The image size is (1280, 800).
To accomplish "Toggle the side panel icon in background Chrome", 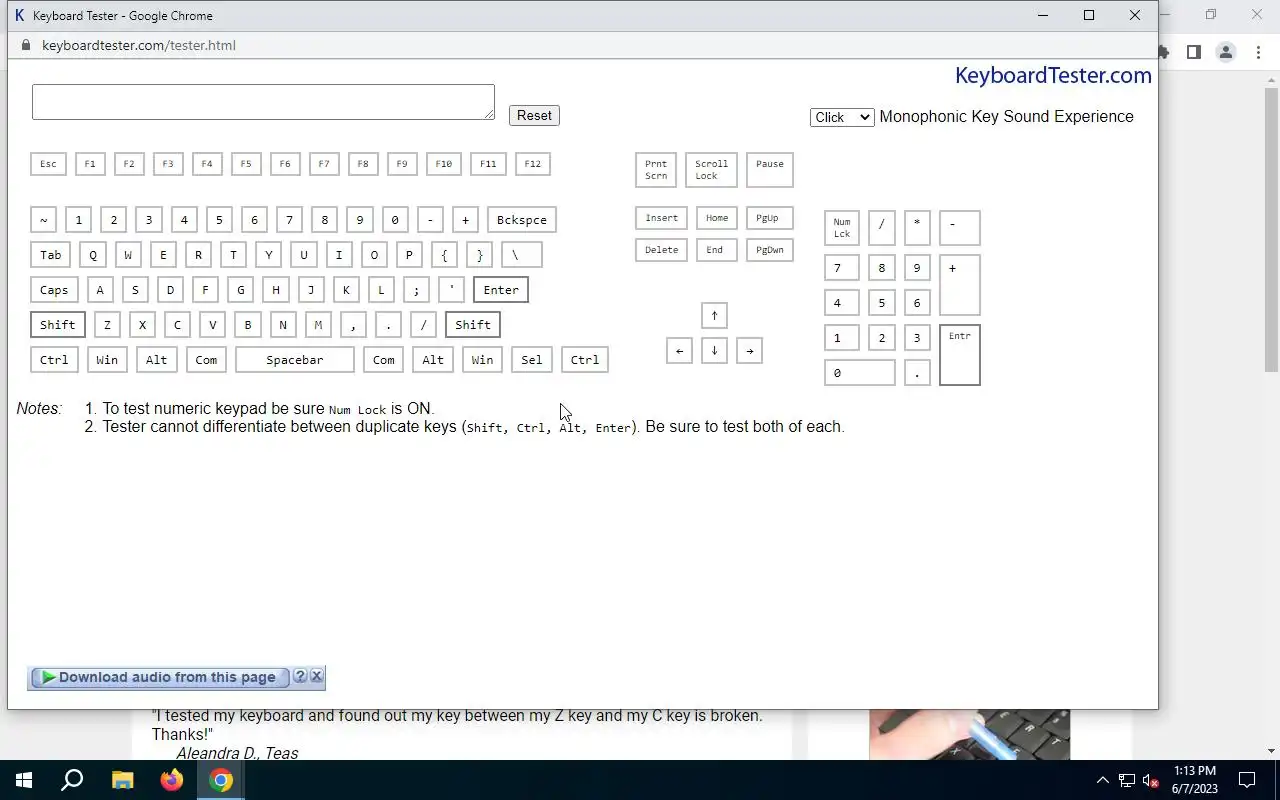I will click(1193, 52).
